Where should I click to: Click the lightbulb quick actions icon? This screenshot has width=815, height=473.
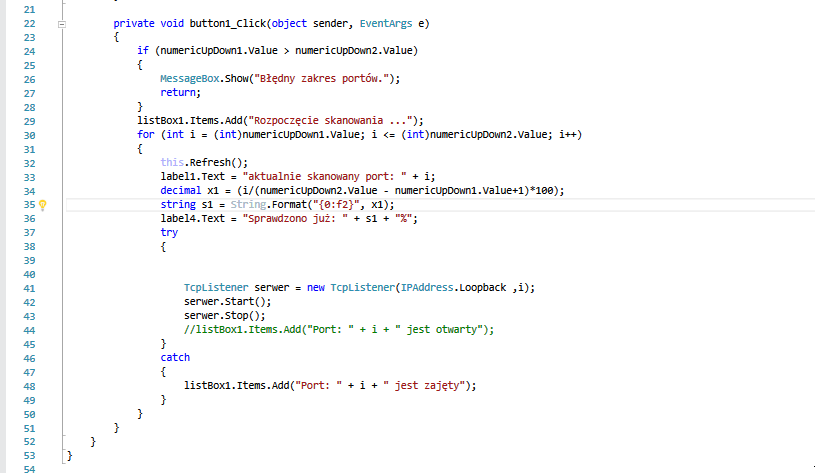tap(43, 205)
